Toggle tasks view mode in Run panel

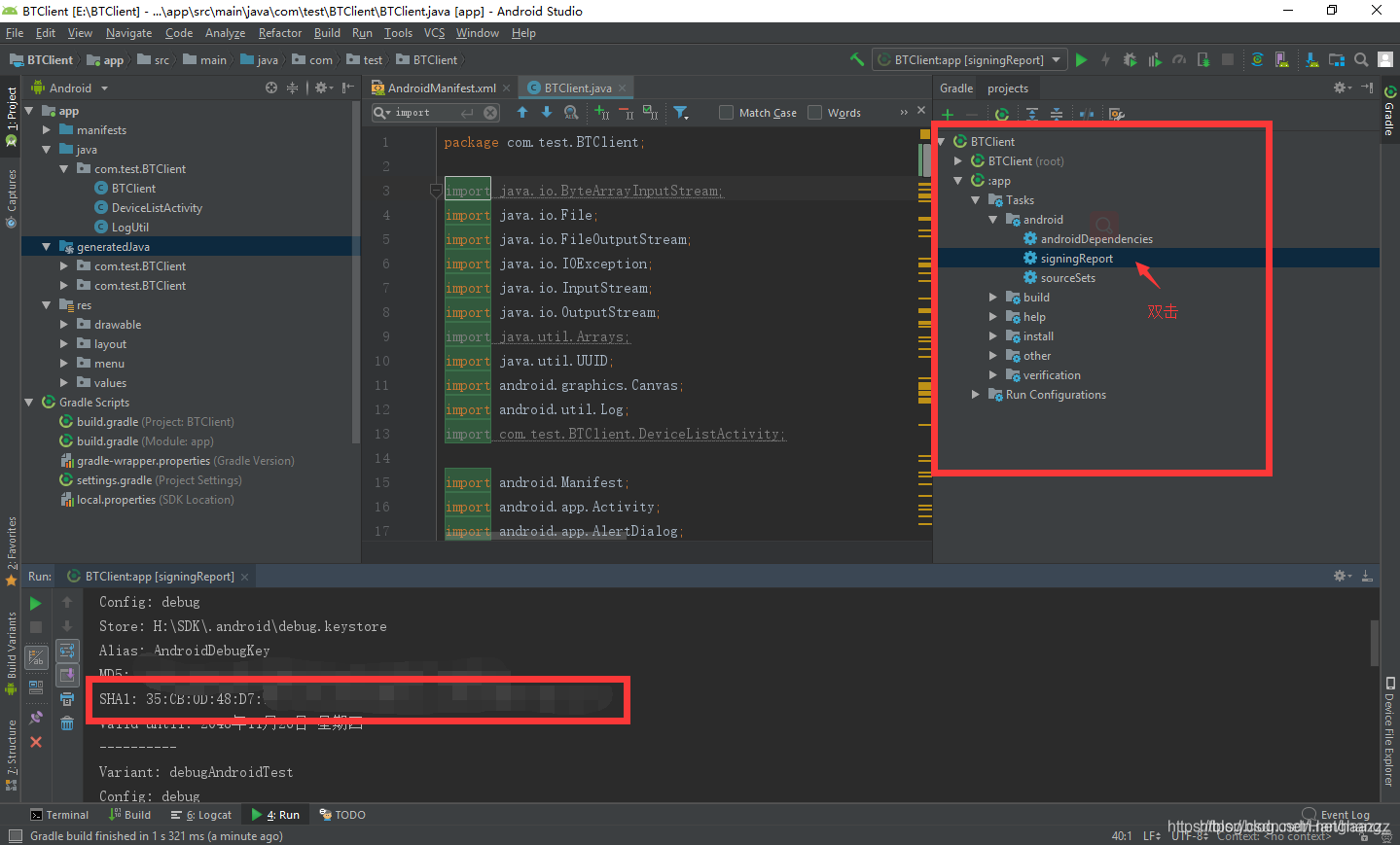point(36,658)
